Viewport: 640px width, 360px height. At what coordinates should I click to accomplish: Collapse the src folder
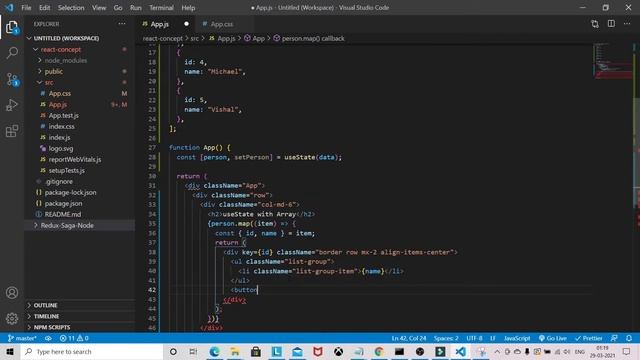[x=80, y=82]
